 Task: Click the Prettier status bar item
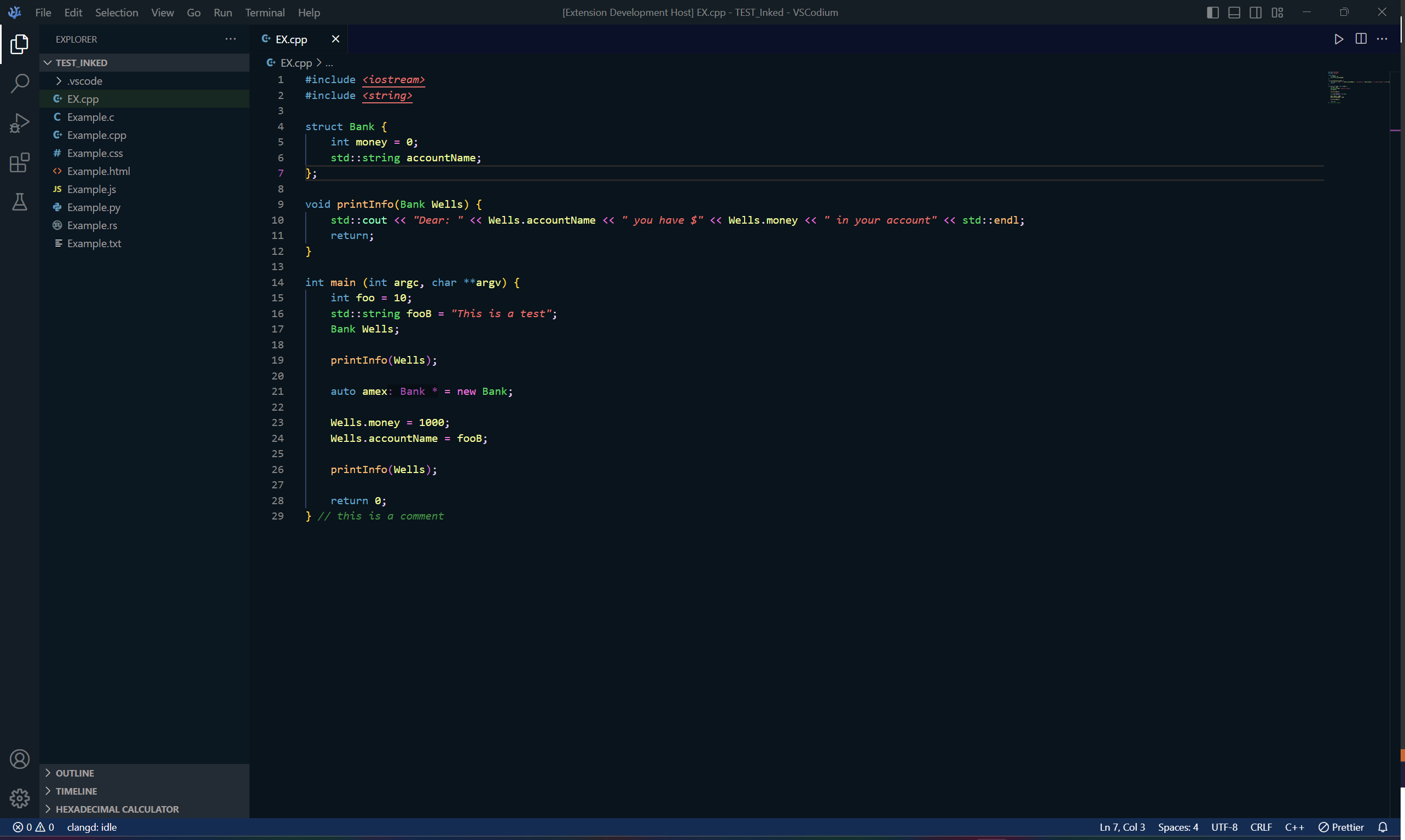click(1341, 827)
